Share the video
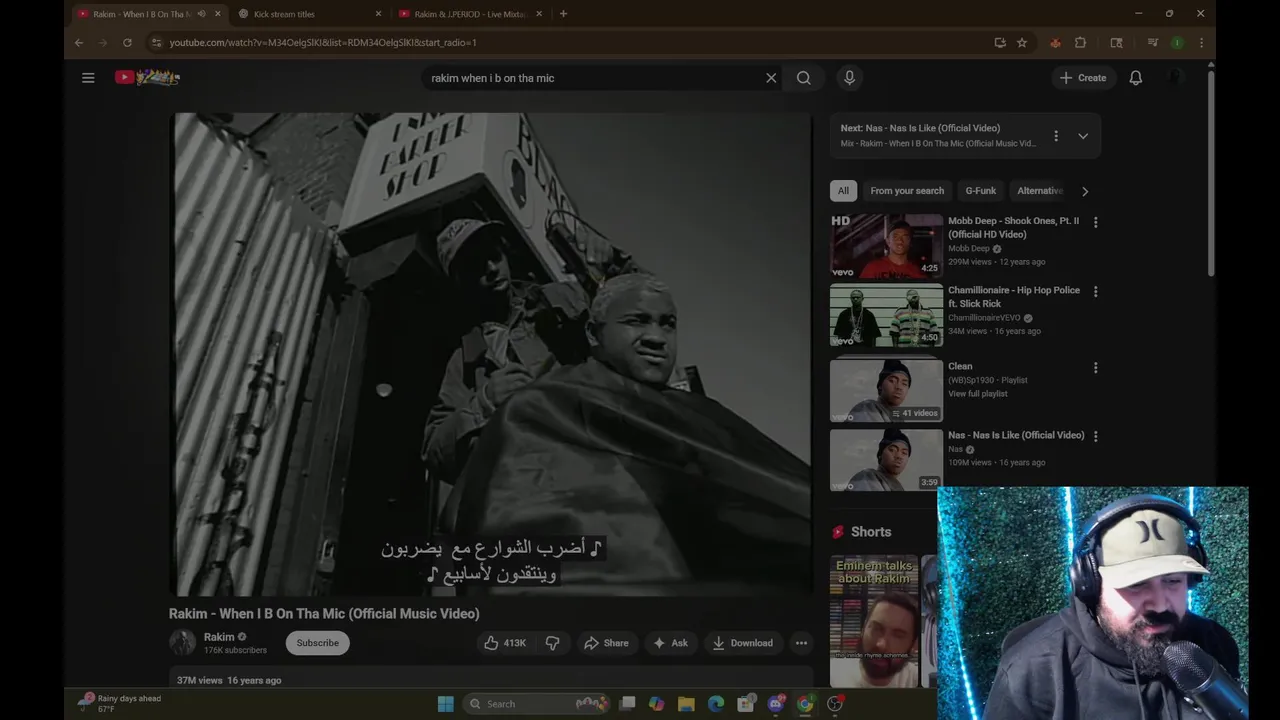 tap(606, 643)
